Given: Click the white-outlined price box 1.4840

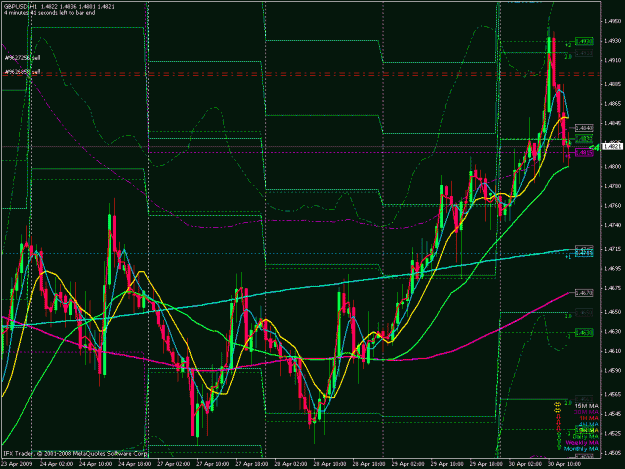Looking at the screenshot, I should tap(584, 128).
